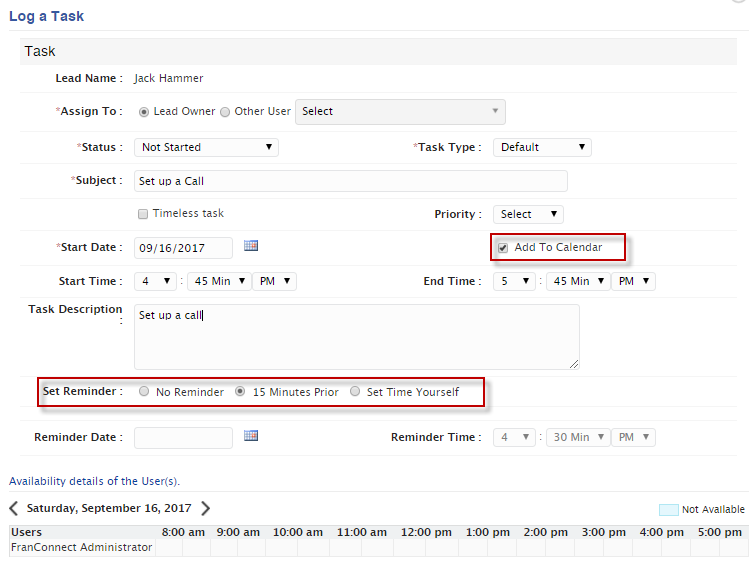Viewport: 751px width, 562px height.
Task: Open the Start Date calendar picker icon
Action: coord(251,246)
